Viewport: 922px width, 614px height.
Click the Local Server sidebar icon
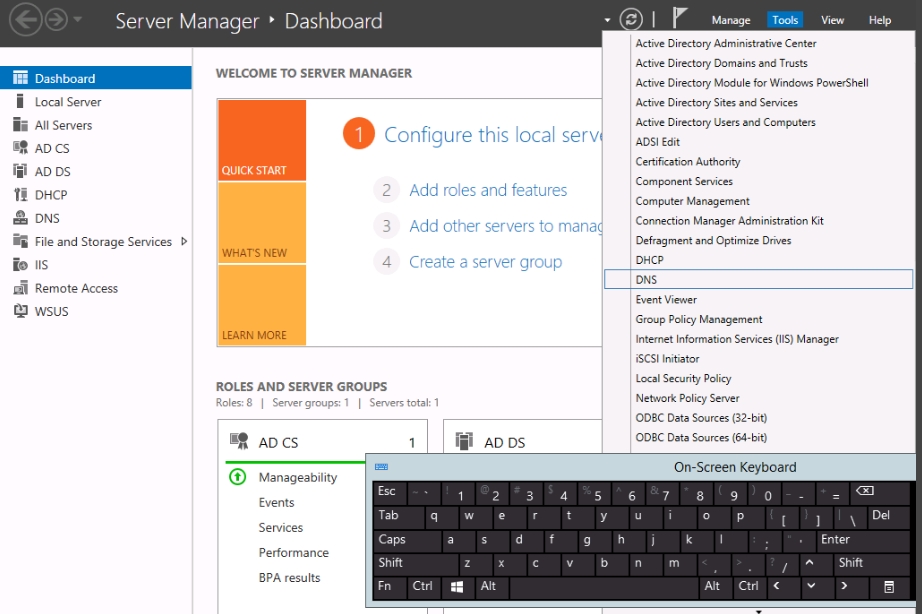pyautogui.click(x=20, y=101)
